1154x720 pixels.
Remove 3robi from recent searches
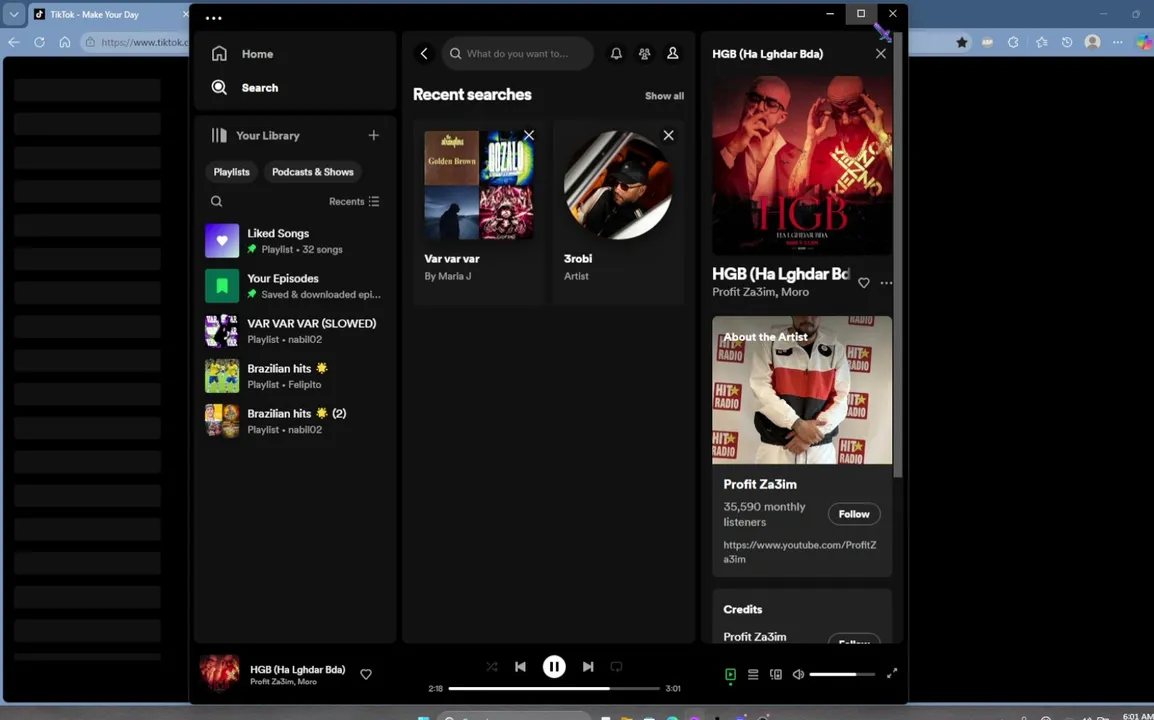pos(668,135)
